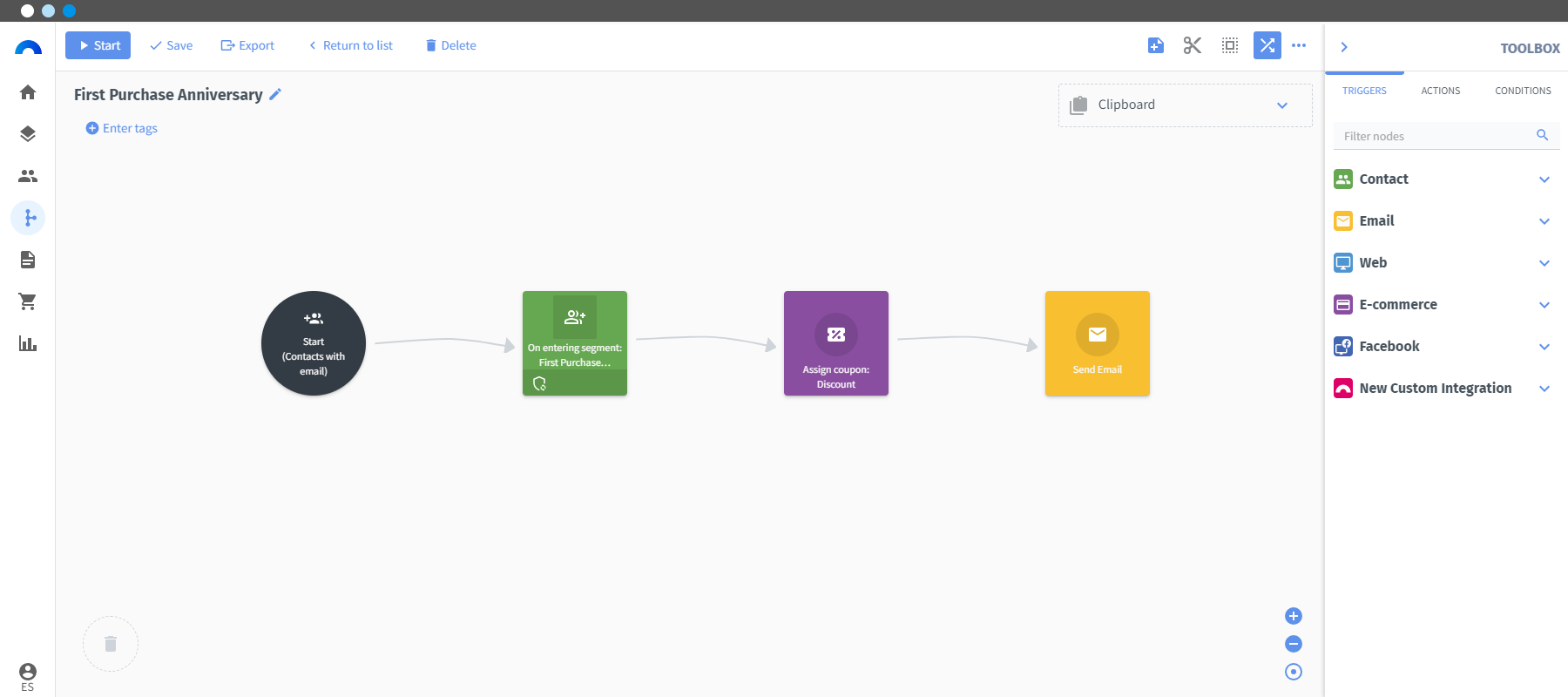The width and height of the screenshot is (1568, 697).
Task: Click the green Contact category icon
Action: pos(1343,179)
